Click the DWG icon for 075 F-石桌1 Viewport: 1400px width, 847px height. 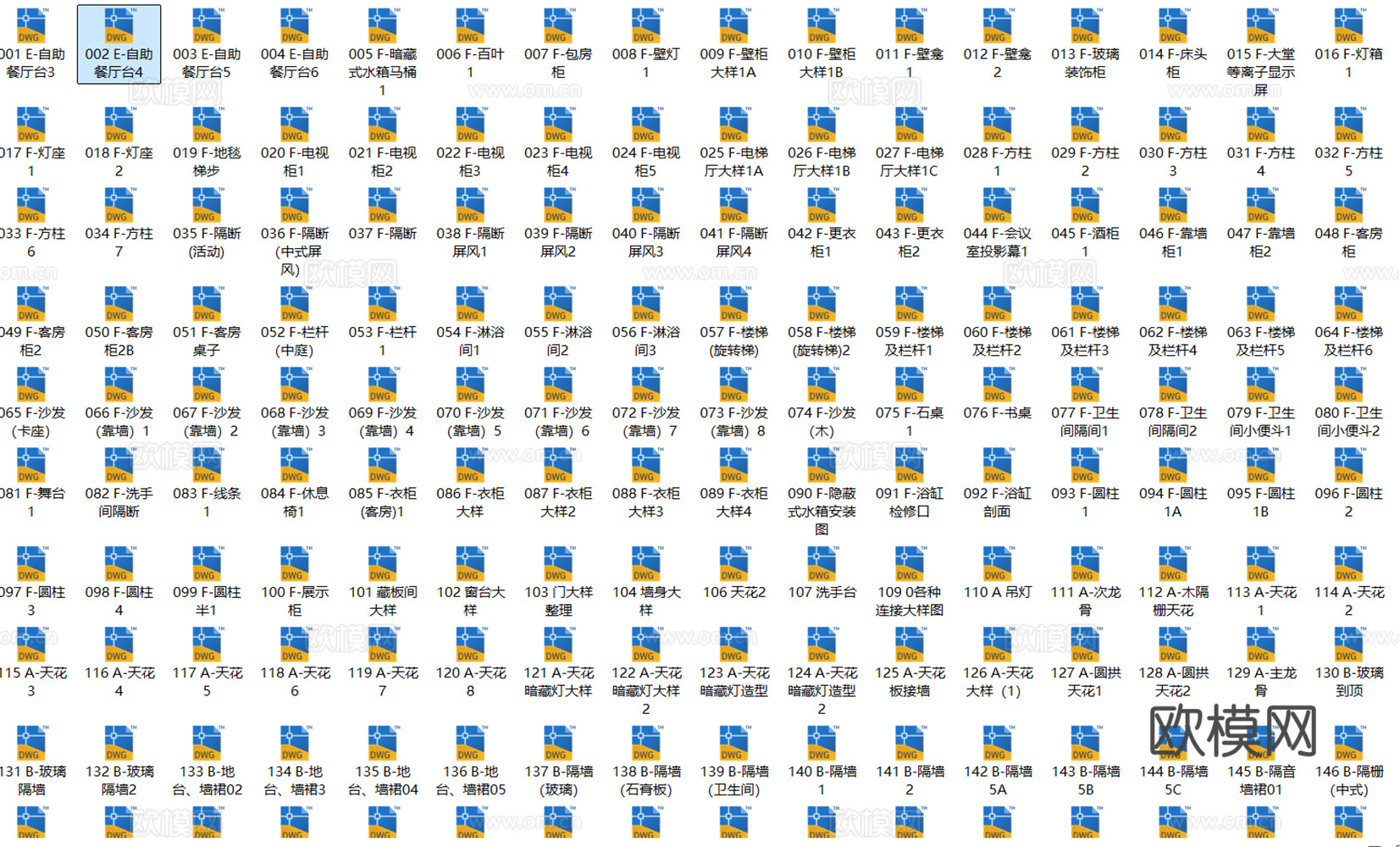pyautogui.click(x=910, y=385)
